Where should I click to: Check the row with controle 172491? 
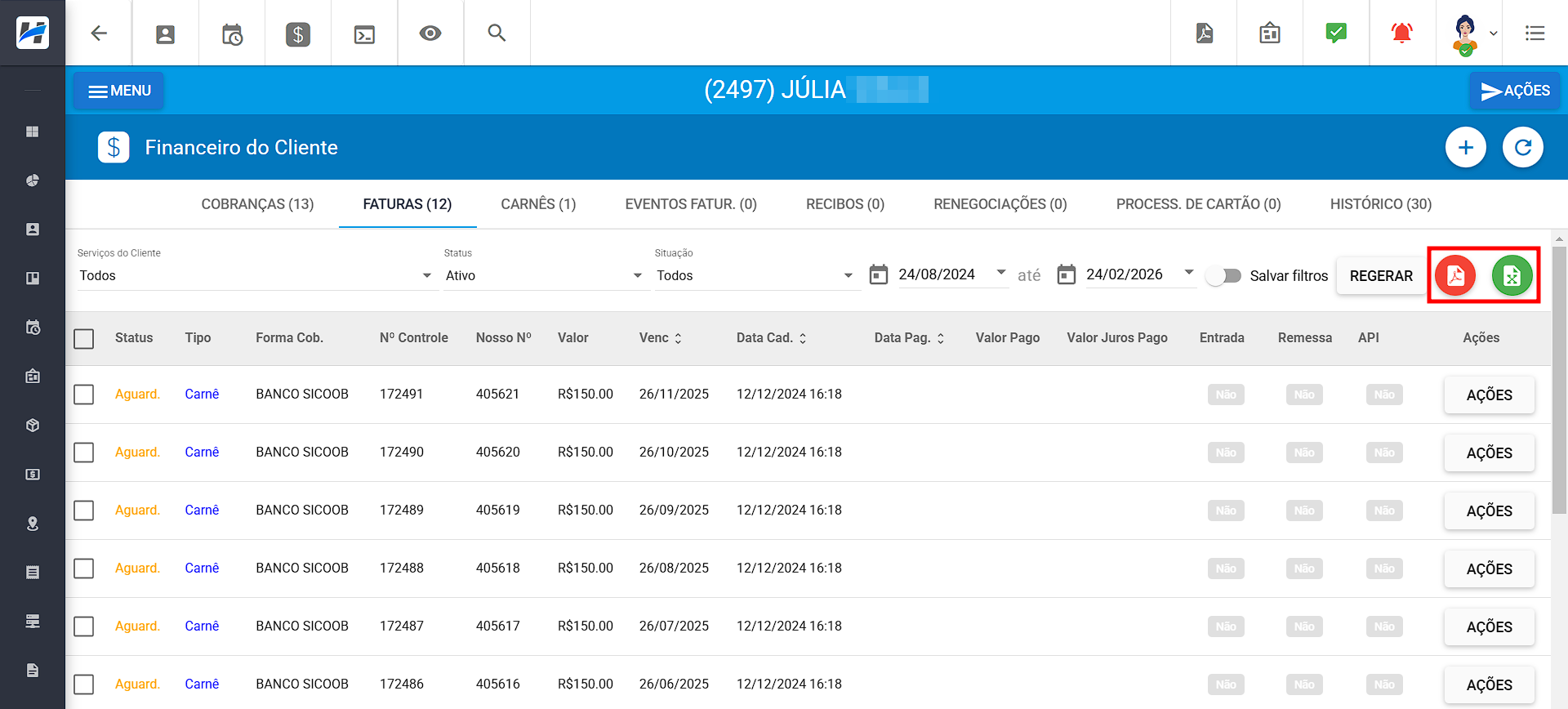pyautogui.click(x=84, y=395)
